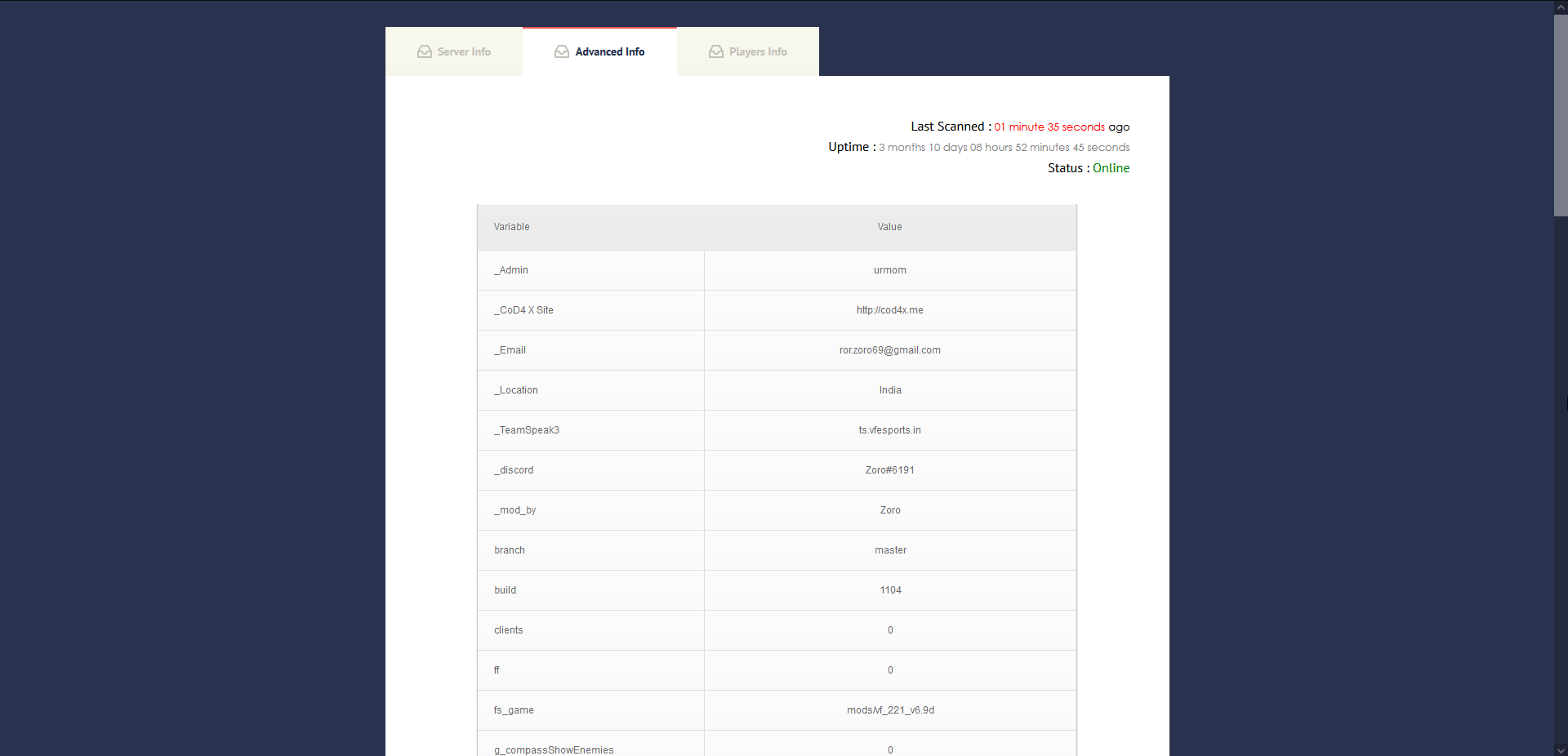Click the ts.vfesports.in value
Image resolution: width=1568 pixels, height=756 pixels.
pos(890,430)
